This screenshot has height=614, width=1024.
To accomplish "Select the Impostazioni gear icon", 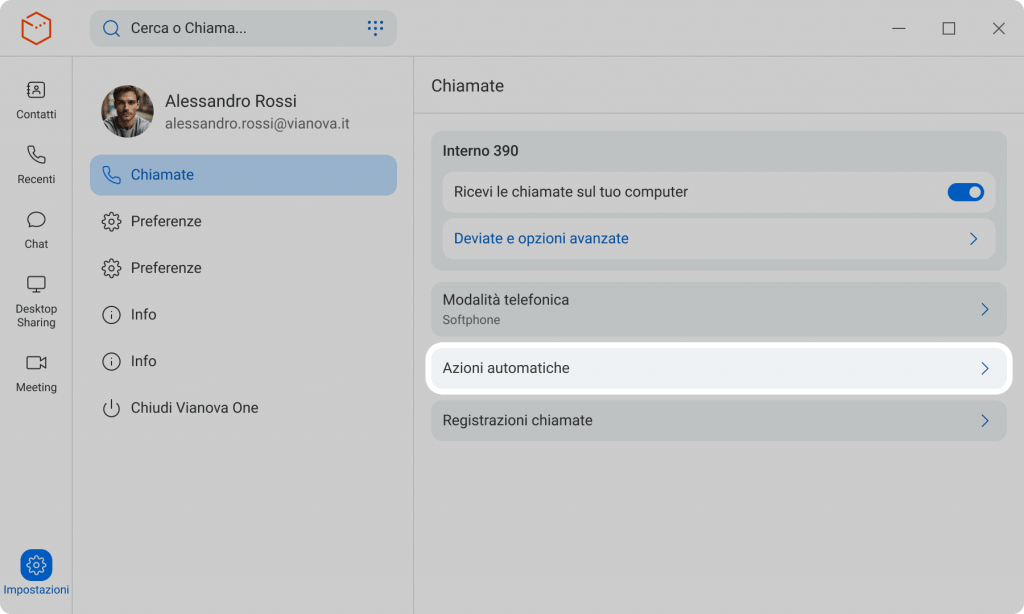I will [36, 565].
